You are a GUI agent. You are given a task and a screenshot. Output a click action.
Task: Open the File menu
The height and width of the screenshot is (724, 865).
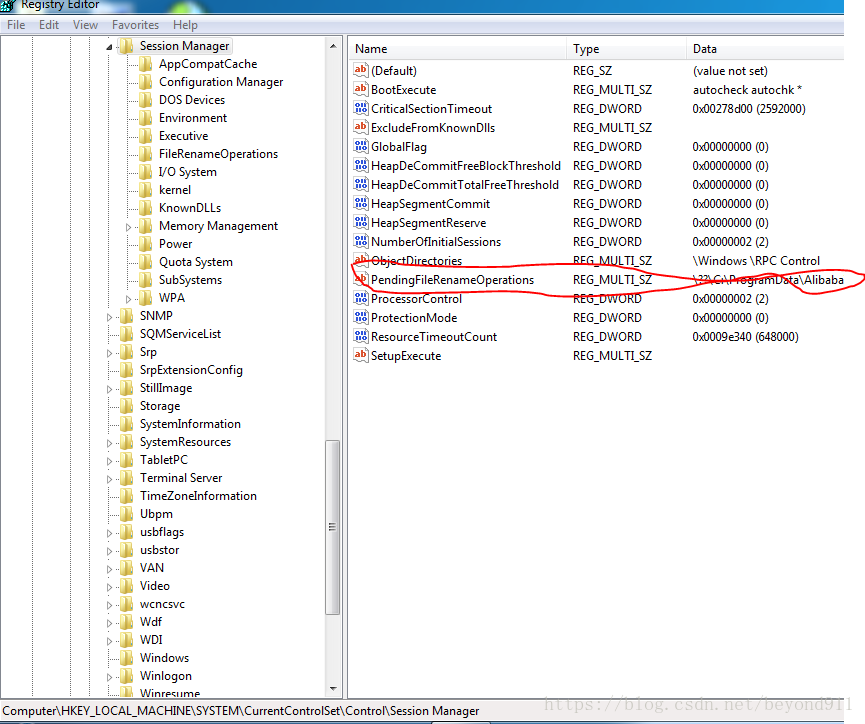tap(16, 25)
